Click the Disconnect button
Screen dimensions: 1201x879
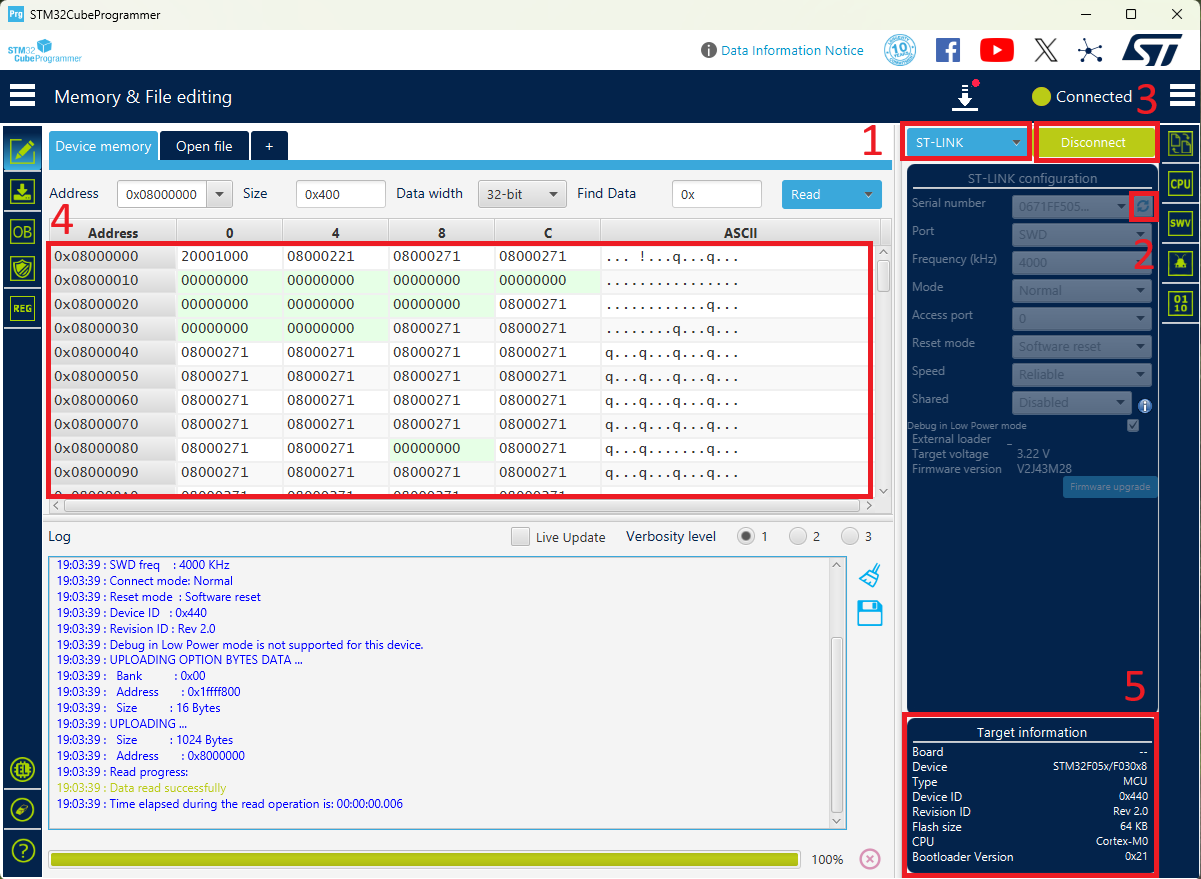point(1093,143)
